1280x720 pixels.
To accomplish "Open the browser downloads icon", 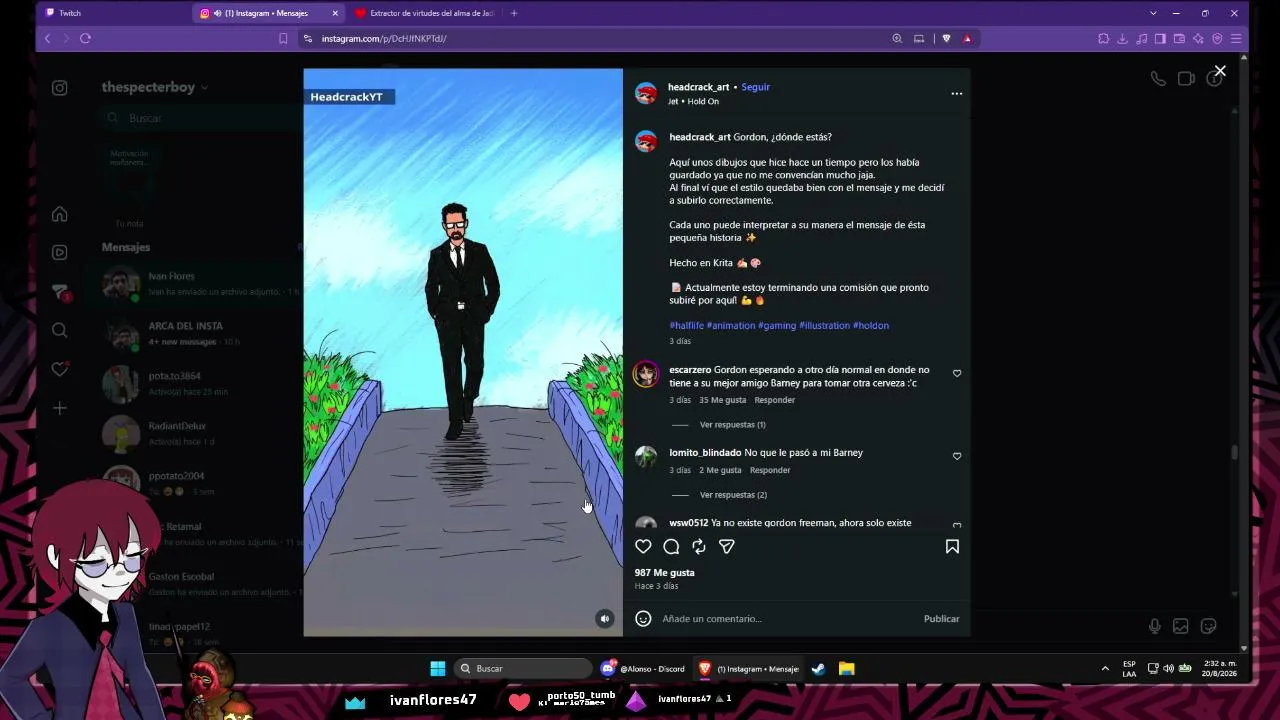I will click(x=1122, y=39).
